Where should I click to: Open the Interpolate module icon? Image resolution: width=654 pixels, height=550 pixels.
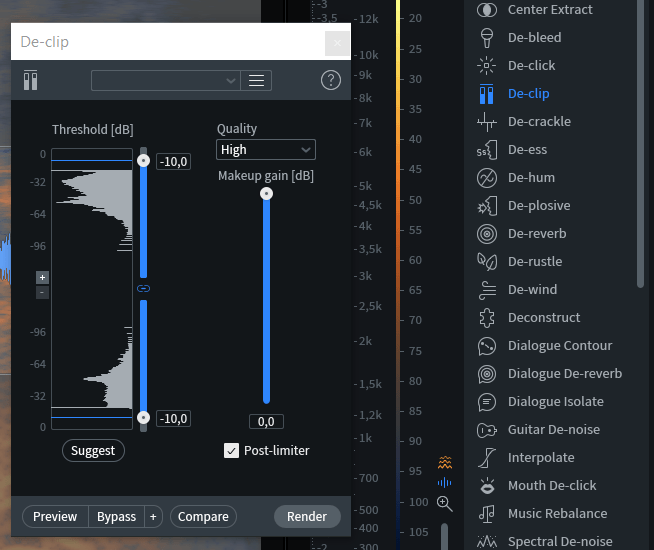[487, 458]
